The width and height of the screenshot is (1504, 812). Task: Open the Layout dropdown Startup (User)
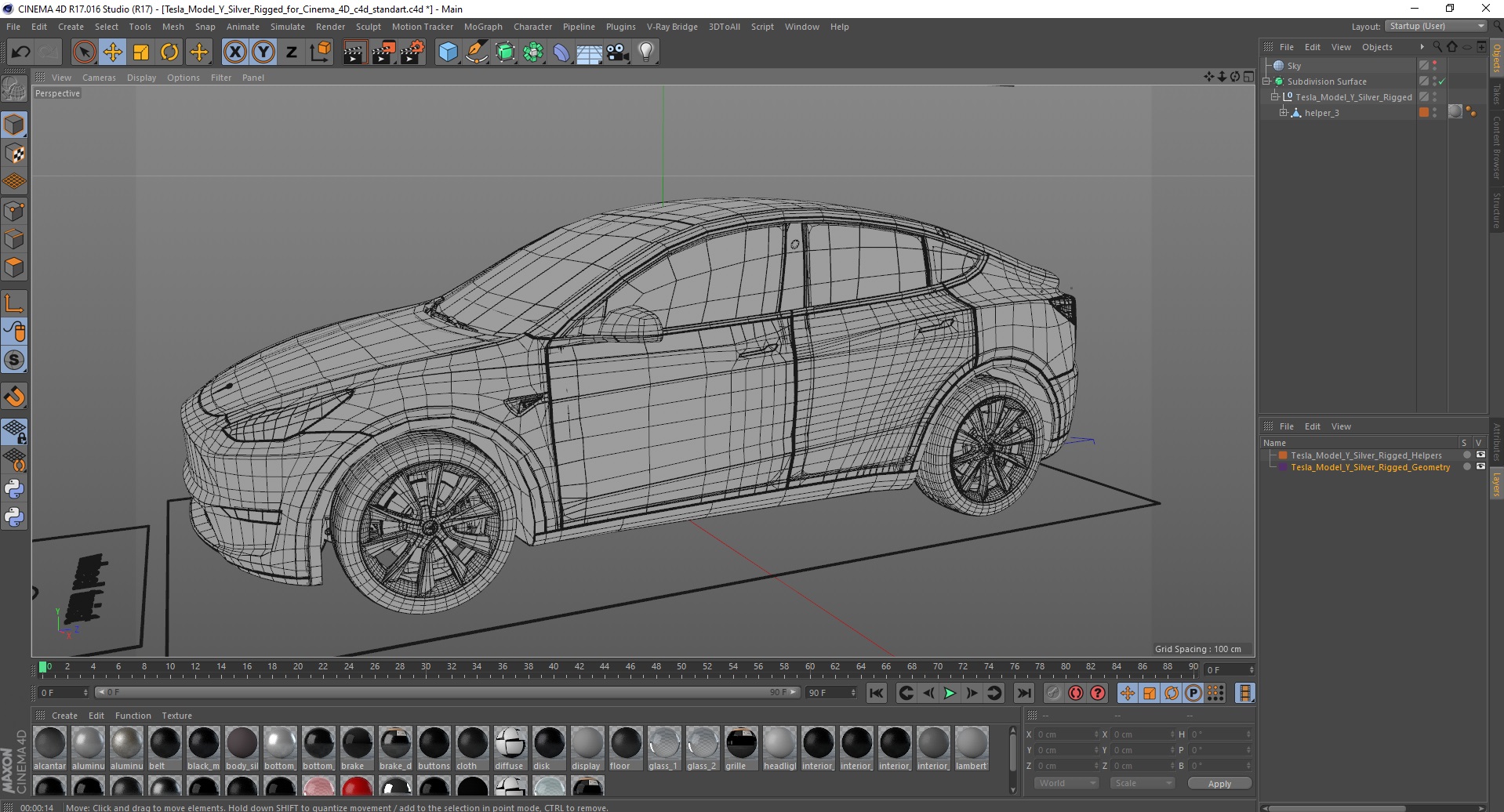[1436, 26]
